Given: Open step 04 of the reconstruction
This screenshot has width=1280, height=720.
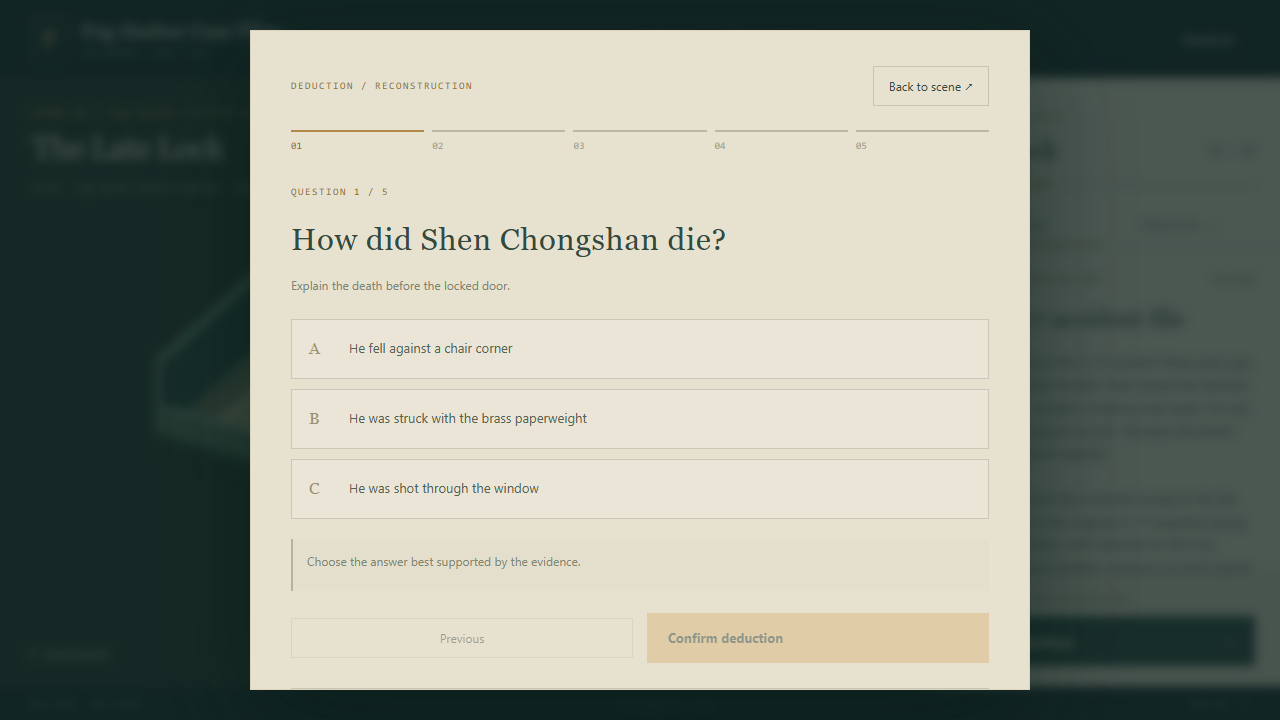Looking at the screenshot, I should click(x=781, y=139).
